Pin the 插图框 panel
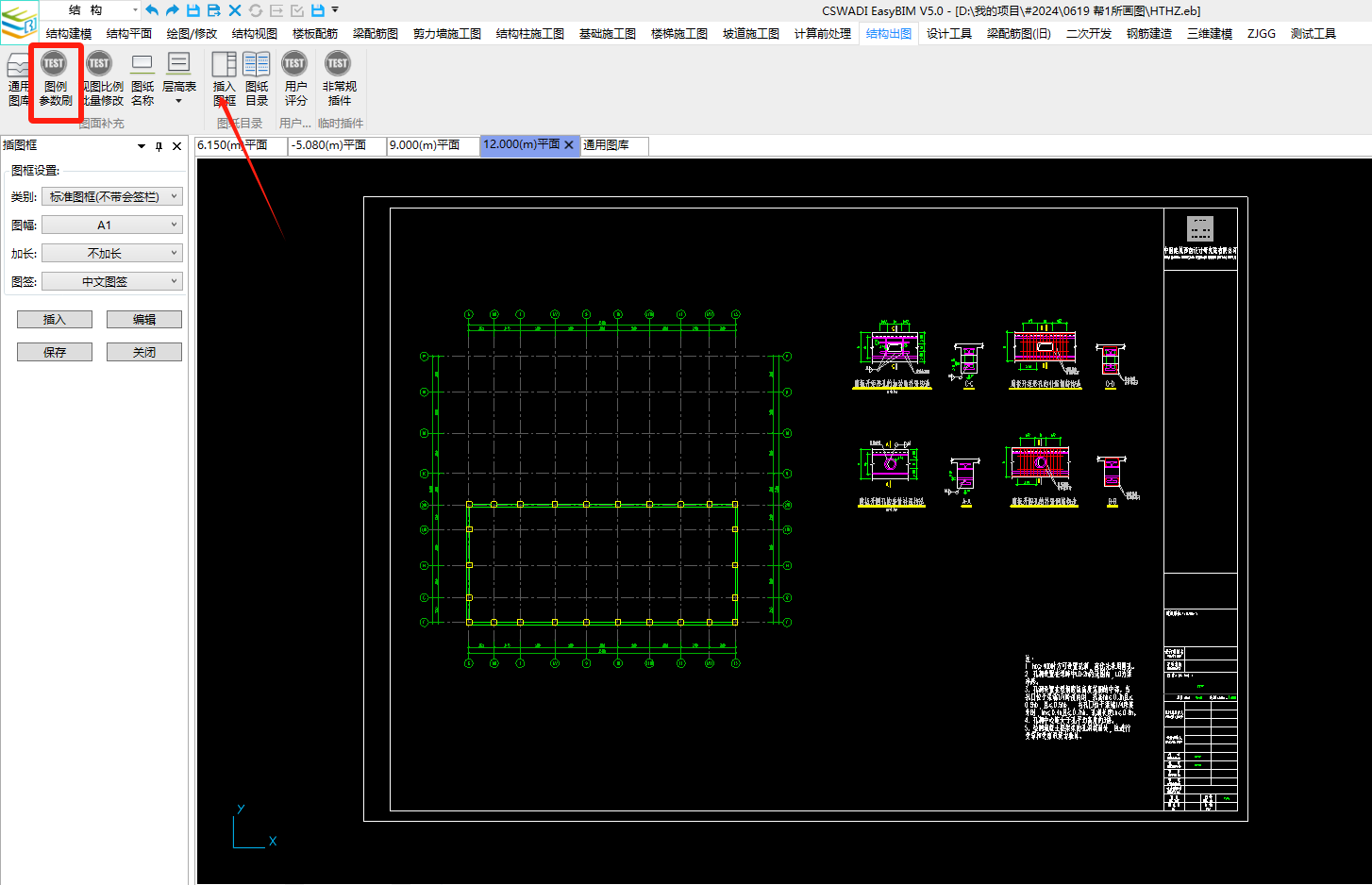The image size is (1372, 885). (159, 146)
